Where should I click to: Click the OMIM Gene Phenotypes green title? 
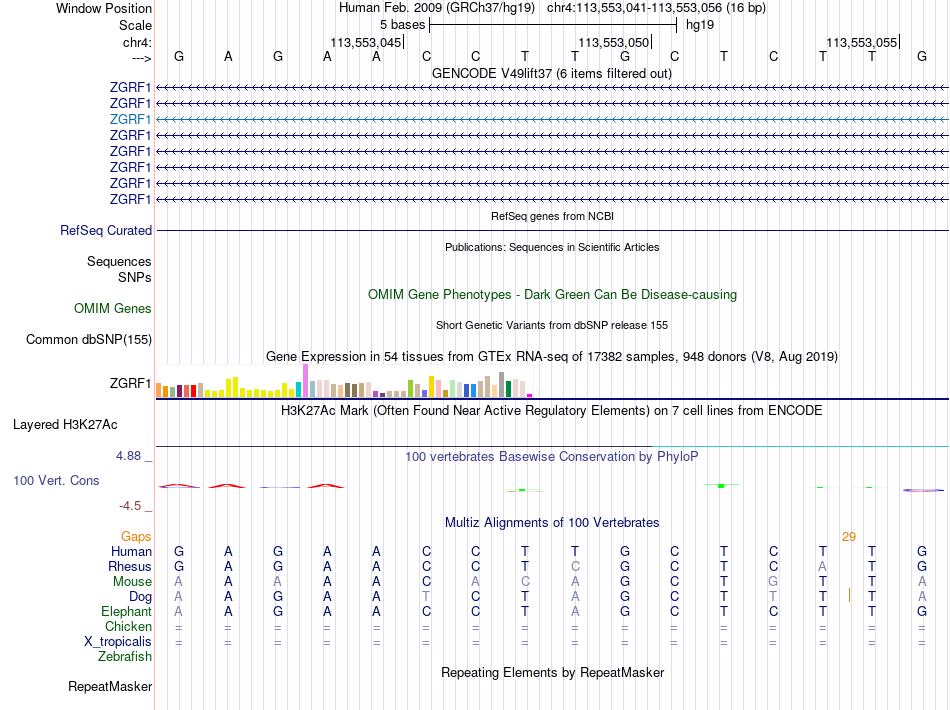pos(553,294)
